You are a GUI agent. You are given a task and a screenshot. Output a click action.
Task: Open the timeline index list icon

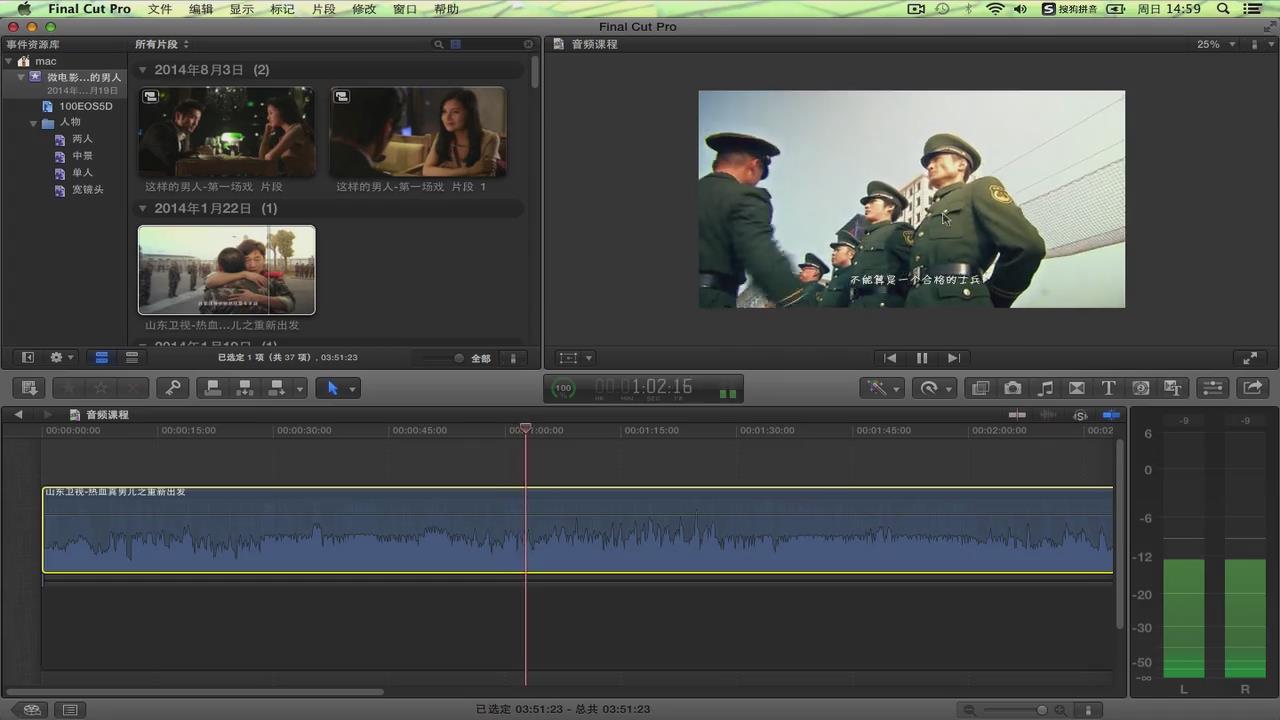(70, 710)
